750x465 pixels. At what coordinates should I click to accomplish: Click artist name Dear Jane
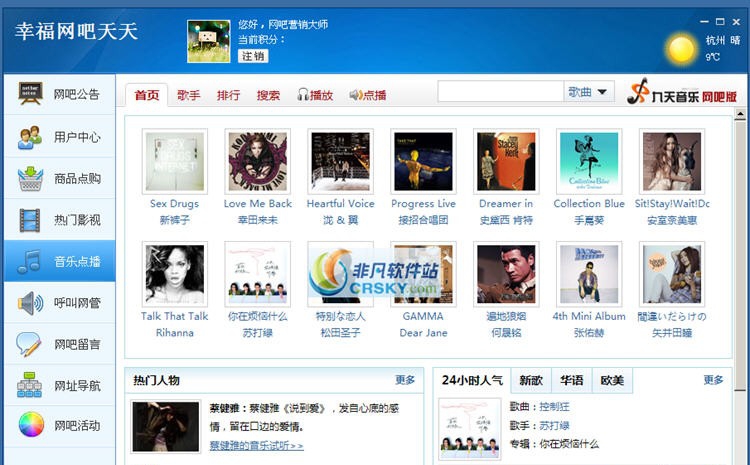pos(423,332)
